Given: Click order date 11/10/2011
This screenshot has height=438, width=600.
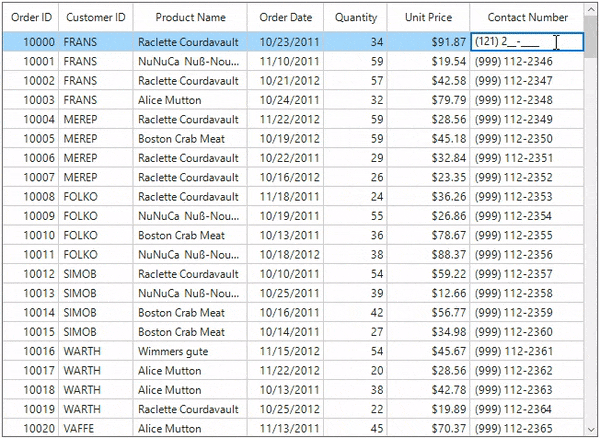Looking at the screenshot, I should click(285, 61).
